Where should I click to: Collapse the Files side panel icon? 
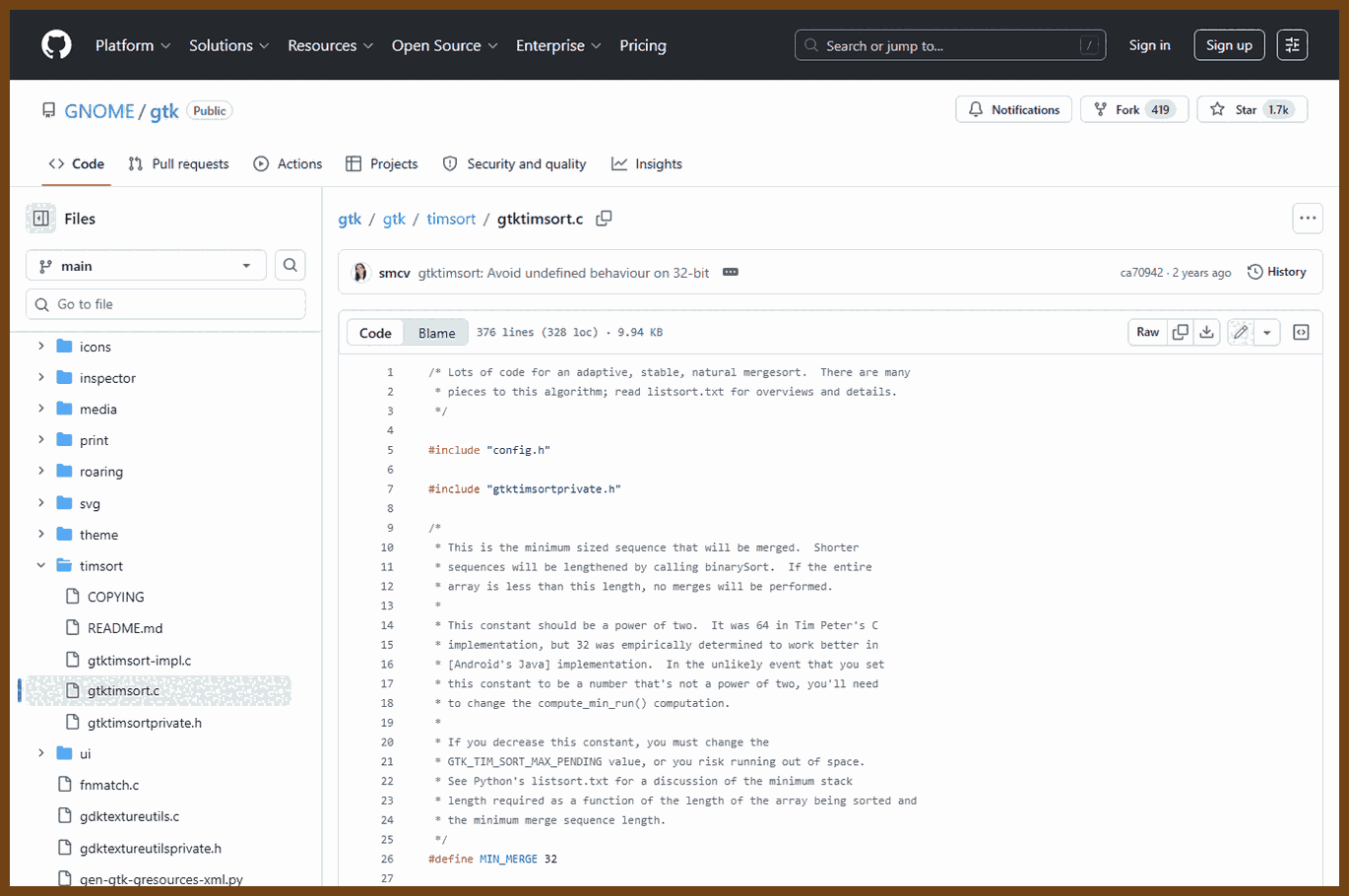point(41,219)
